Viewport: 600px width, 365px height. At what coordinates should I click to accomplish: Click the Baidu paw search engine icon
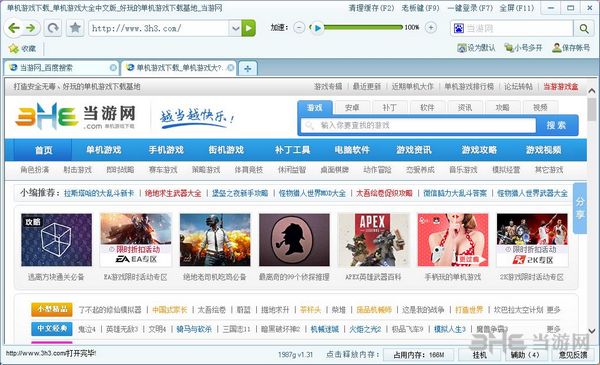click(458, 28)
